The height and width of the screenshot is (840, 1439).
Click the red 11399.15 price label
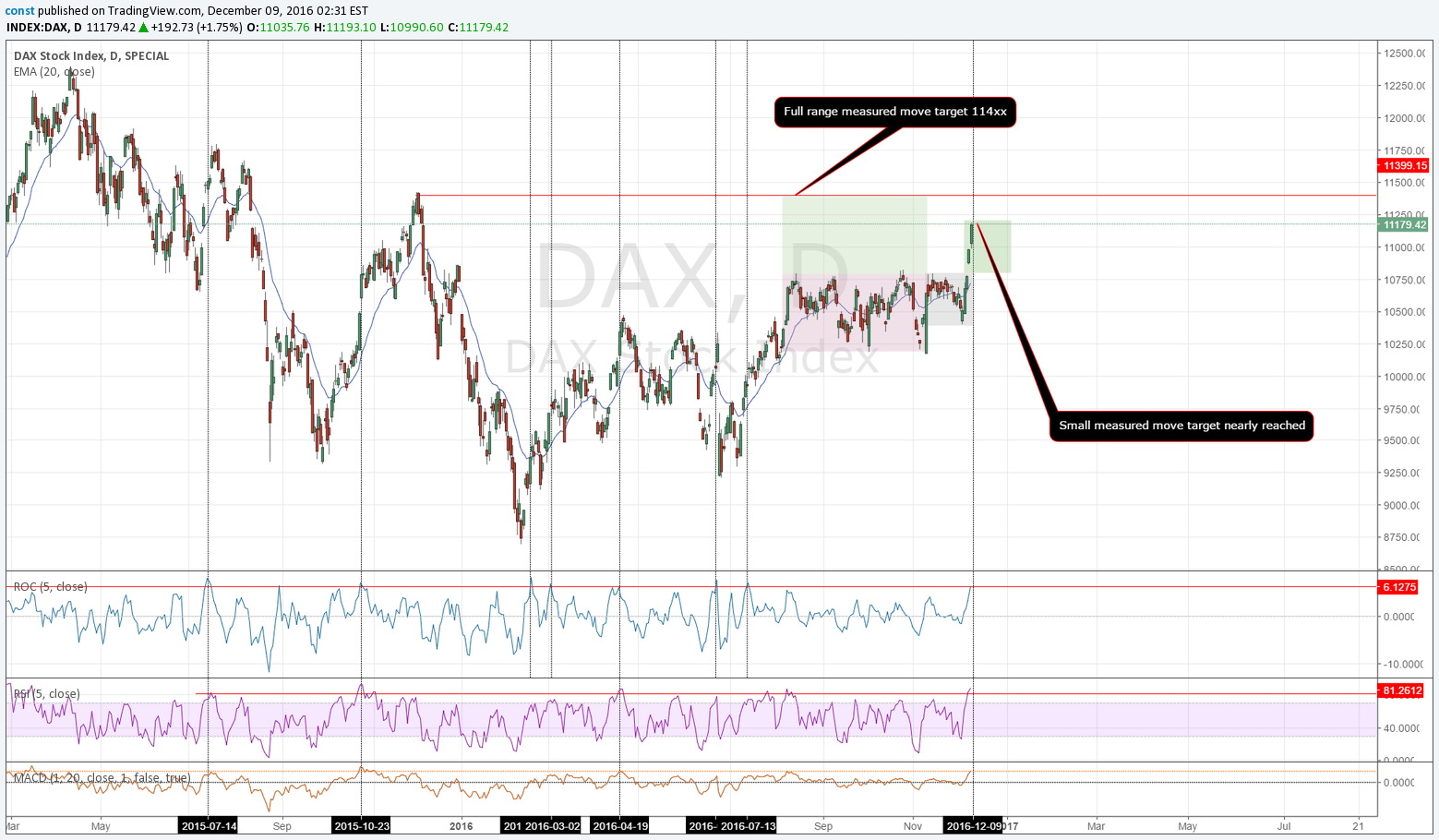(x=1403, y=166)
